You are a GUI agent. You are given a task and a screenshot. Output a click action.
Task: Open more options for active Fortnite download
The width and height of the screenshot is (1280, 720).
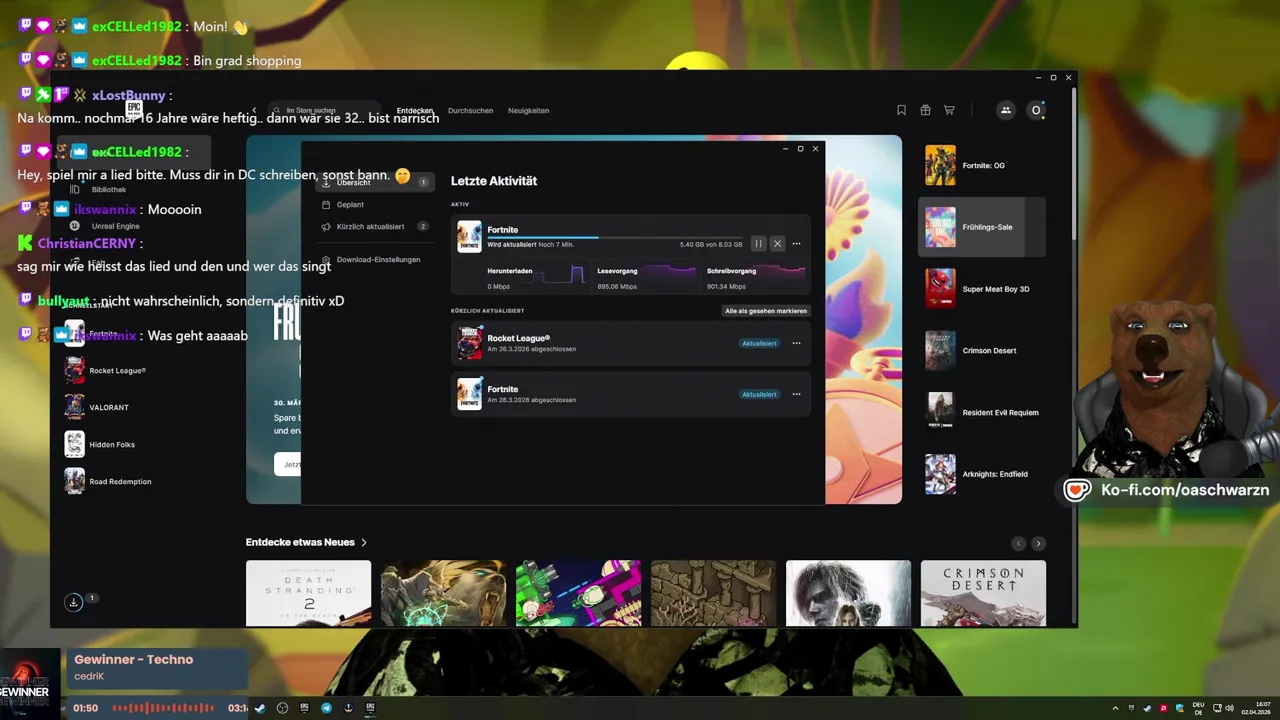(796, 244)
